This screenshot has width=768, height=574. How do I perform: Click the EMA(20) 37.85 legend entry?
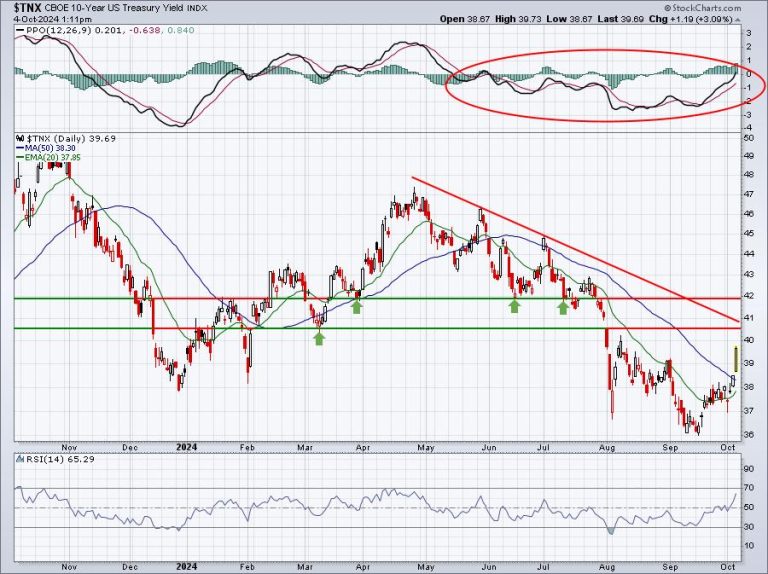(x=51, y=157)
